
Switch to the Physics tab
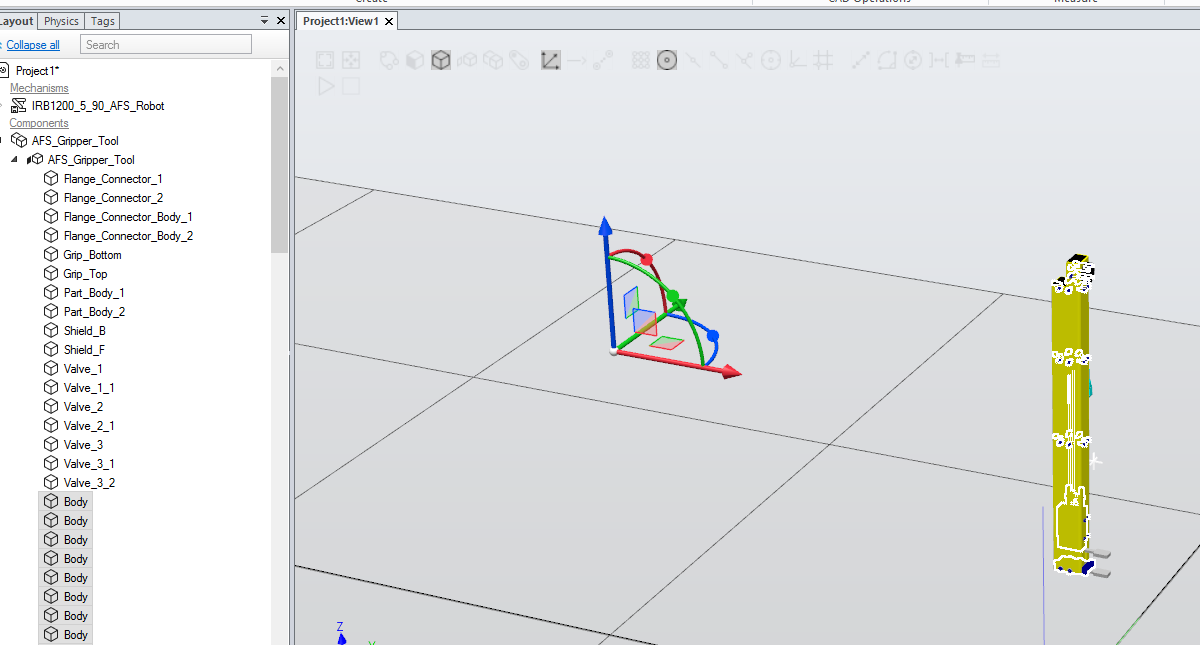62,21
